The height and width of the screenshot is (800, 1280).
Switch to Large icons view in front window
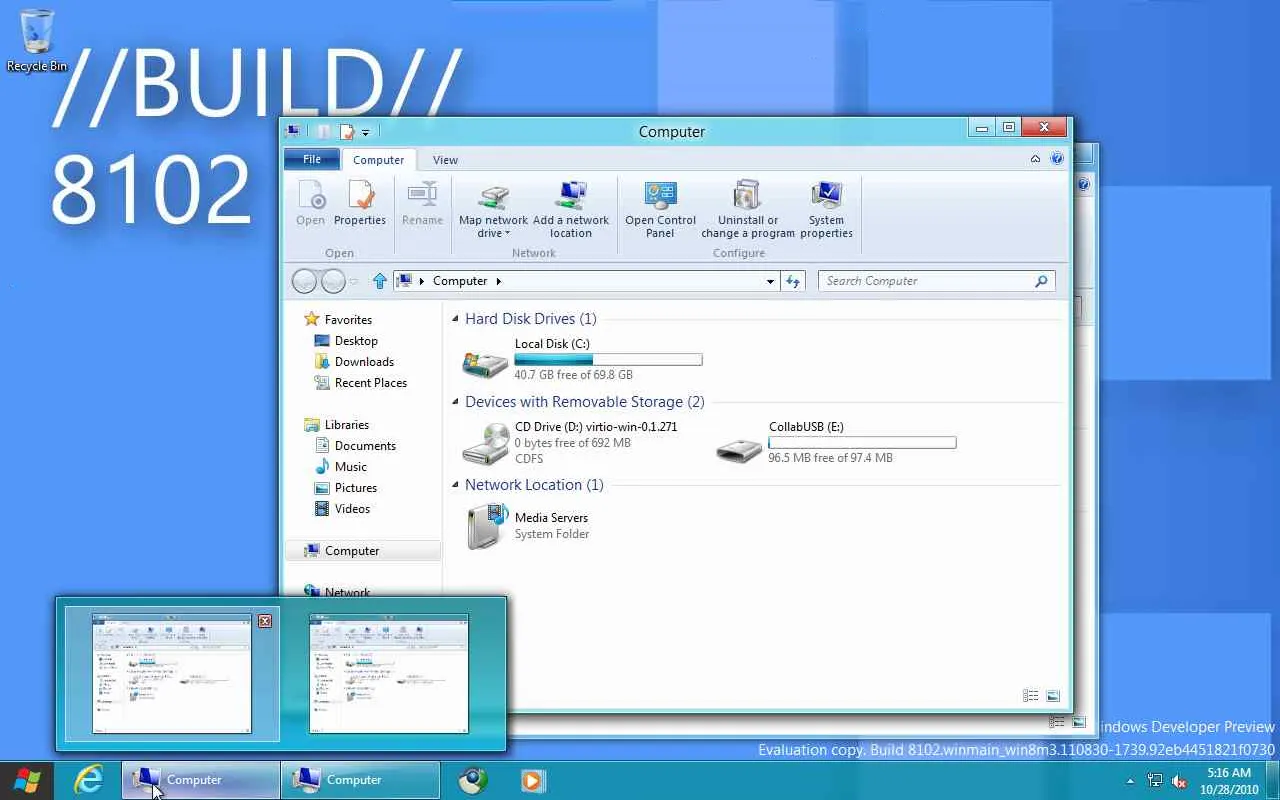click(x=1052, y=696)
